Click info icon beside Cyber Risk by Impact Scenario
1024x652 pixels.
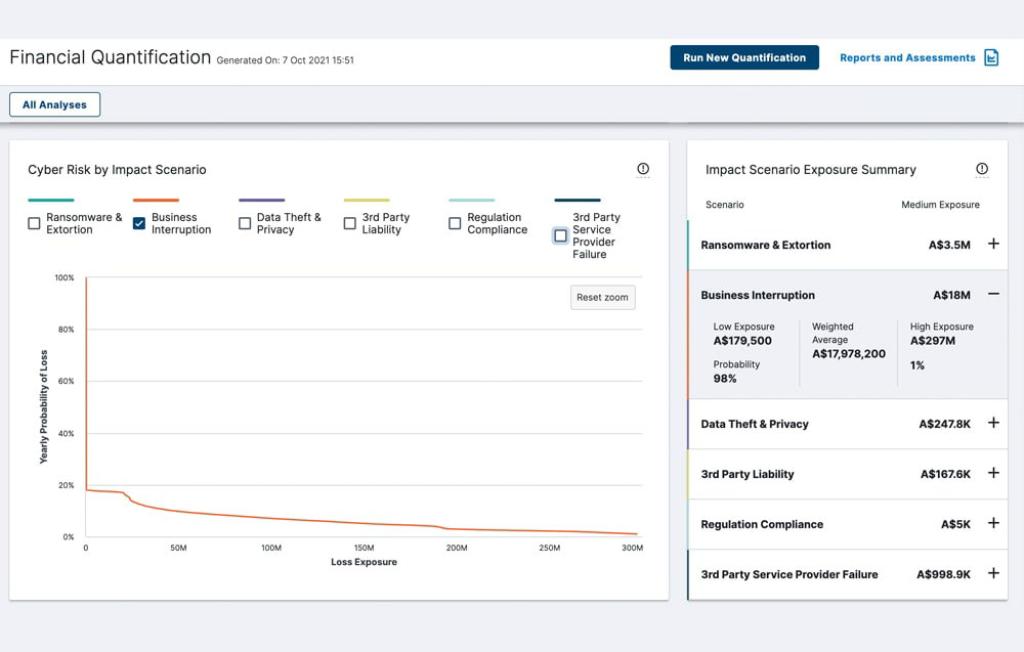tap(643, 169)
